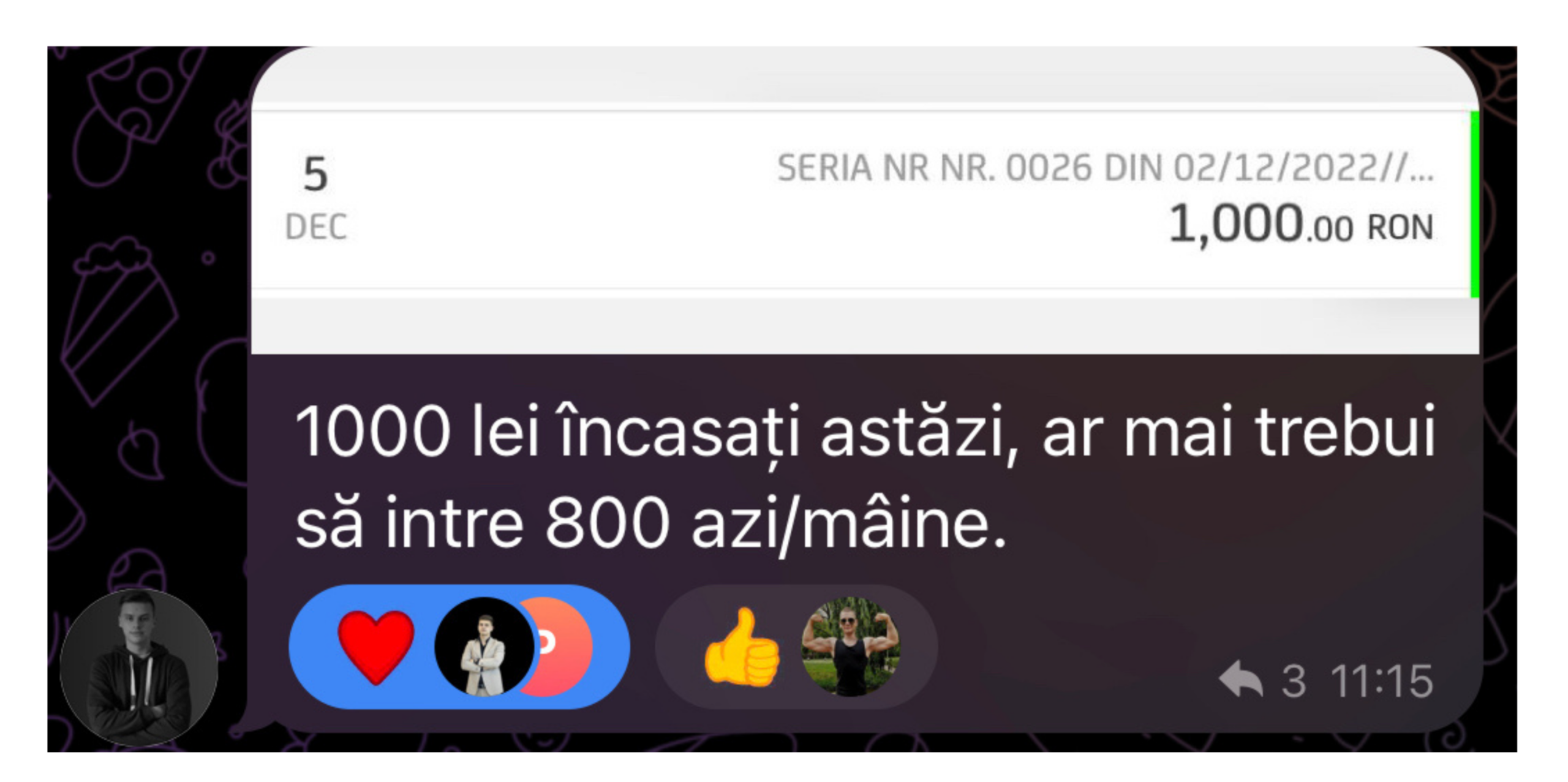The width and height of the screenshot is (1568, 782).
Task: Open the SERIA NR NR. 0026 transaction description
Action: point(1105,168)
